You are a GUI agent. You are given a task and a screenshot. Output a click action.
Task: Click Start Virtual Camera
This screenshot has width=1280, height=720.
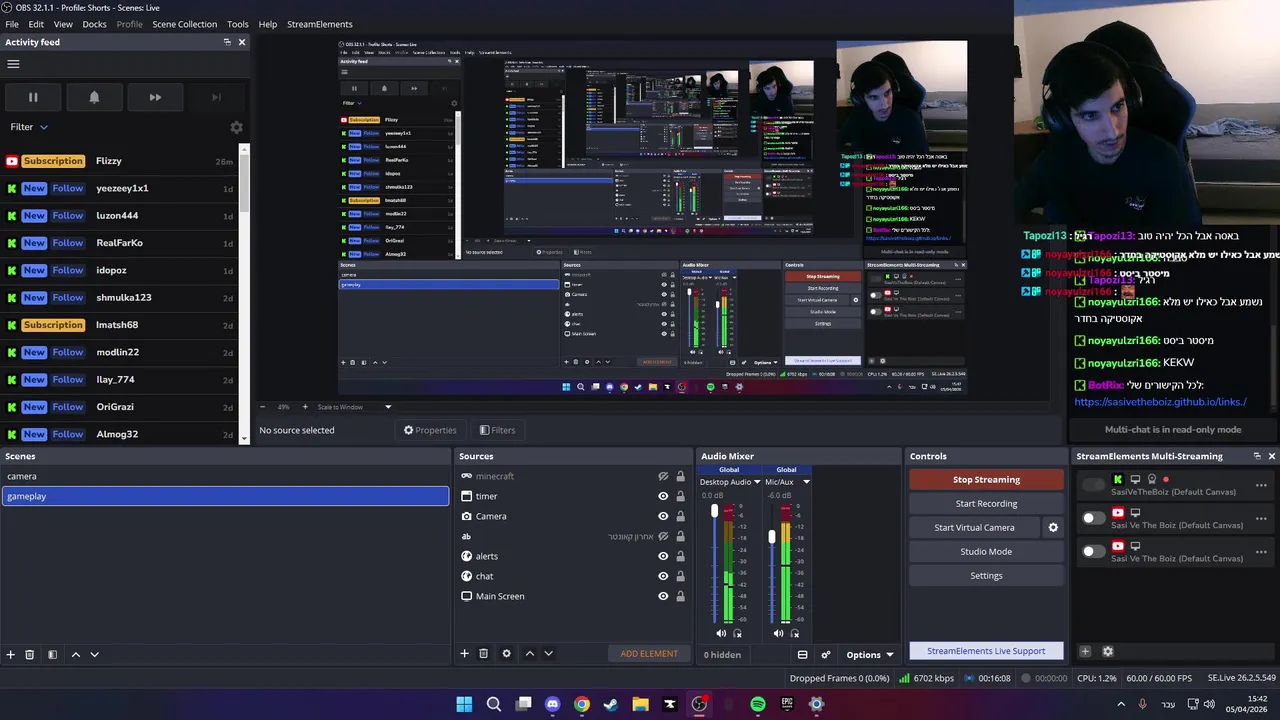(x=974, y=528)
